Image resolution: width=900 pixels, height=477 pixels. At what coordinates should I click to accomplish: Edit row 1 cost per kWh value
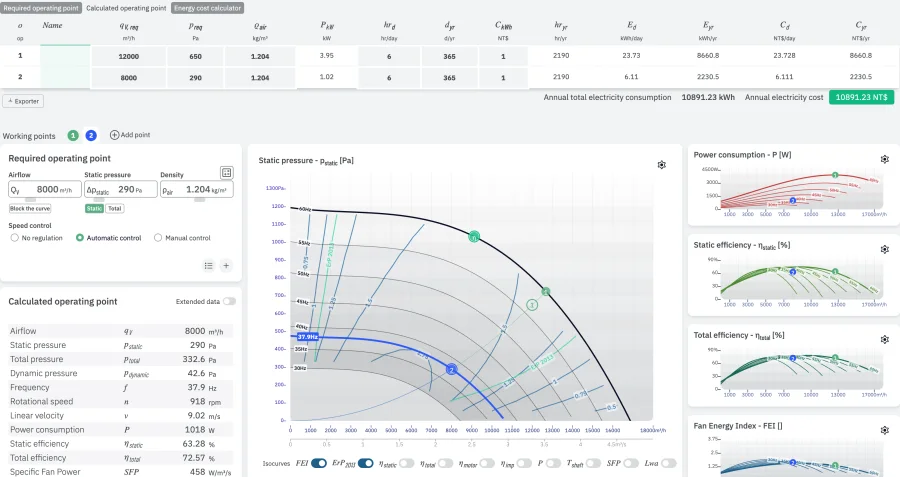[x=503, y=56]
